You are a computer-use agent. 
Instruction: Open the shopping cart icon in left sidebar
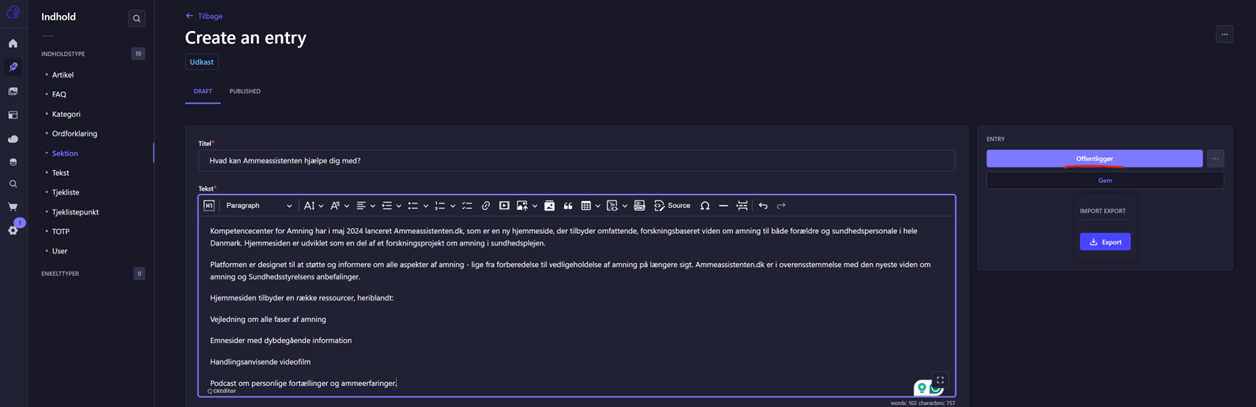click(x=13, y=207)
